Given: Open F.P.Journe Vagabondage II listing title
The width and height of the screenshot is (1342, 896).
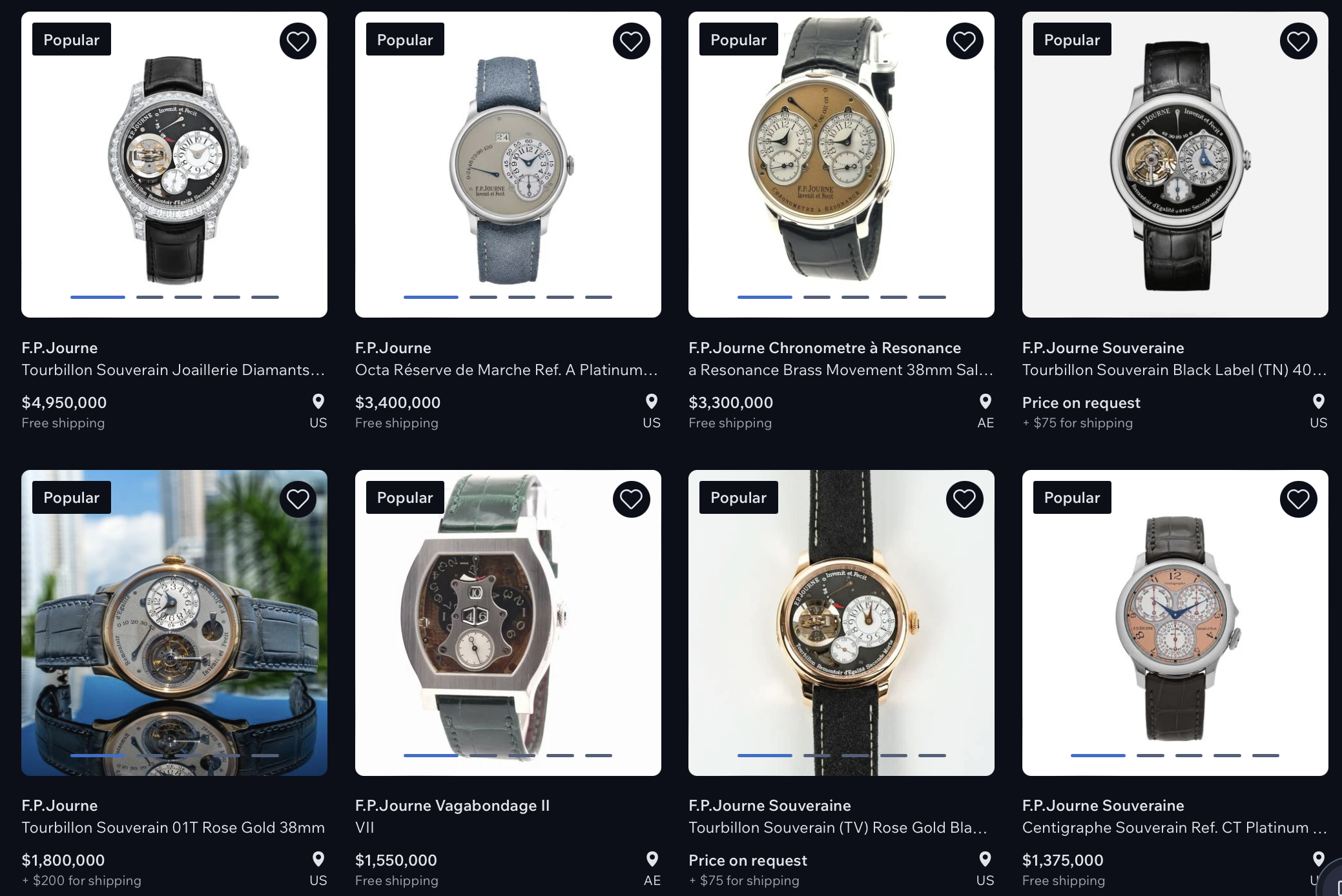Looking at the screenshot, I should 452,806.
